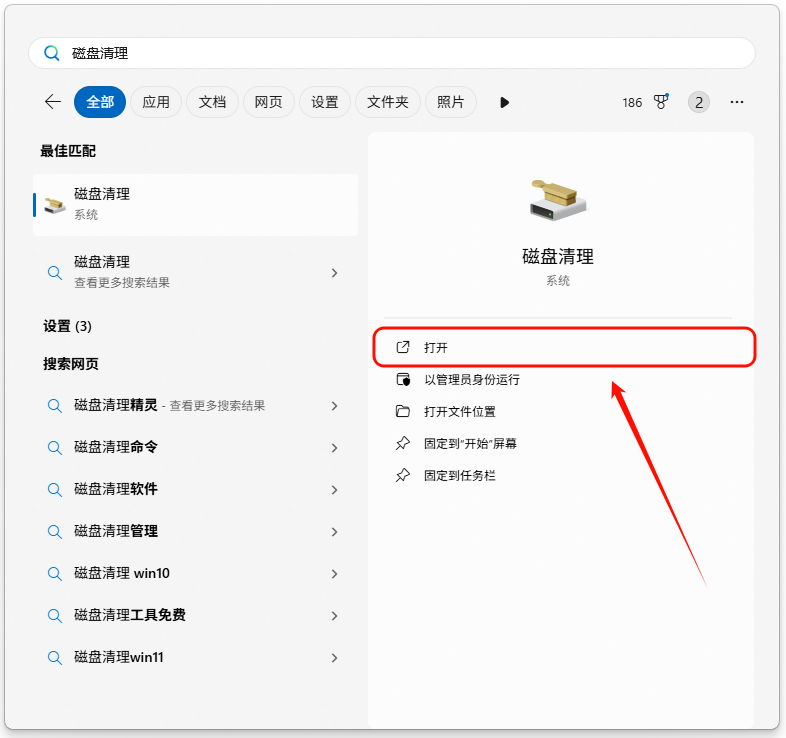The width and height of the screenshot is (786, 738).
Task: Click the search box containing 磁盘清理
Action: click(392, 53)
